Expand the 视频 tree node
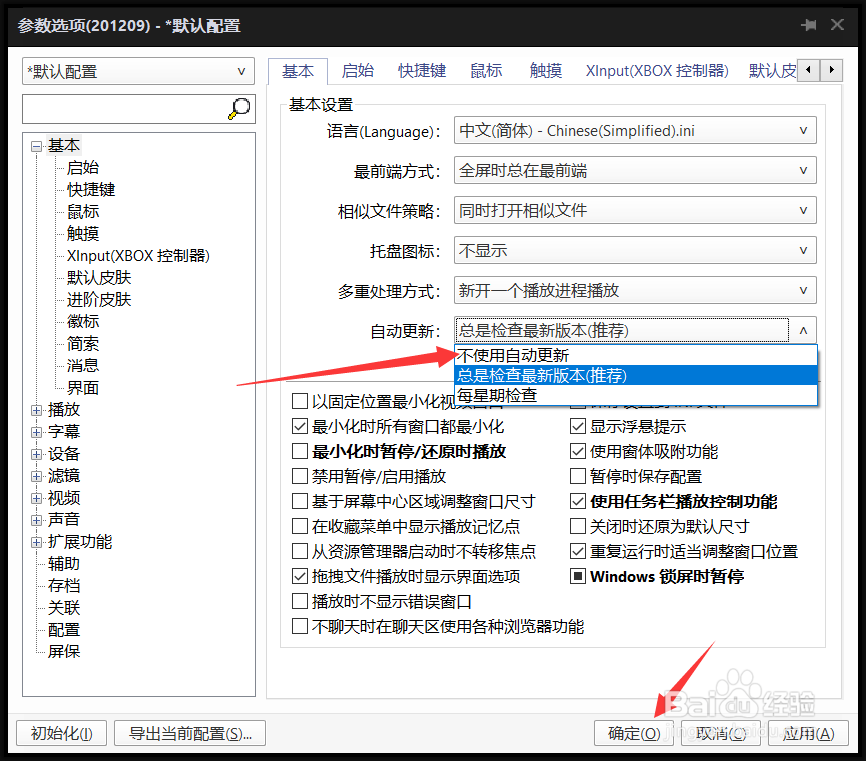The height and width of the screenshot is (761, 866). (x=35, y=497)
